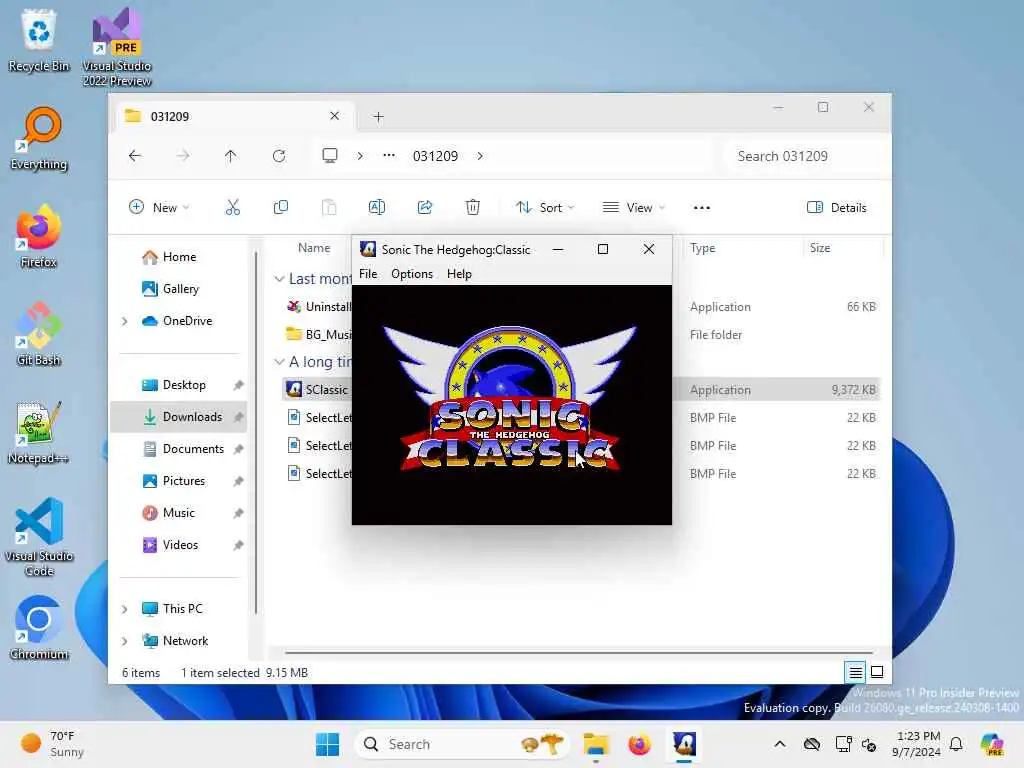Select the BG_Music folder
Image resolution: width=1024 pixels, height=768 pixels.
[x=319, y=334]
